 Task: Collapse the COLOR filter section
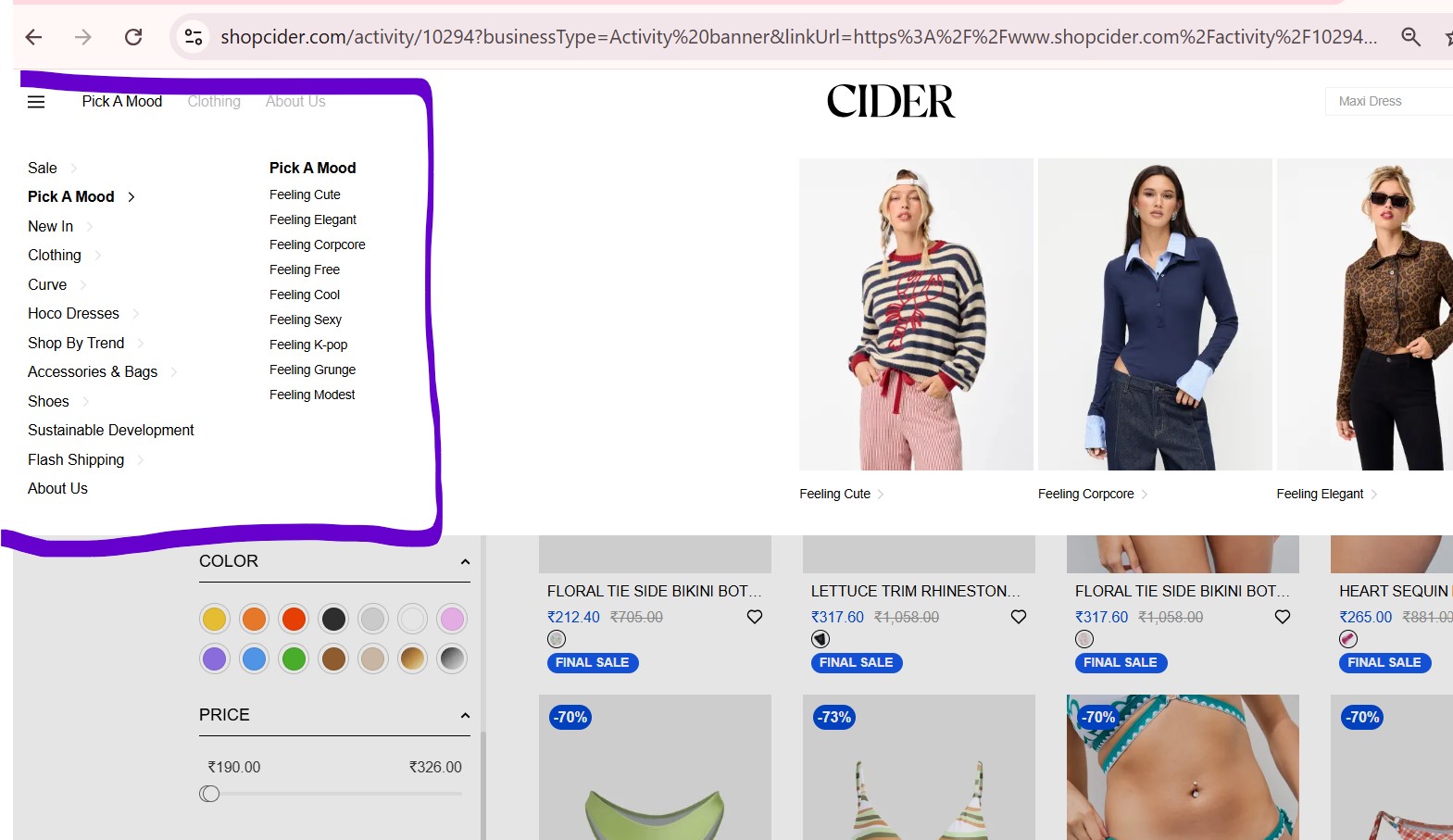[x=465, y=561]
